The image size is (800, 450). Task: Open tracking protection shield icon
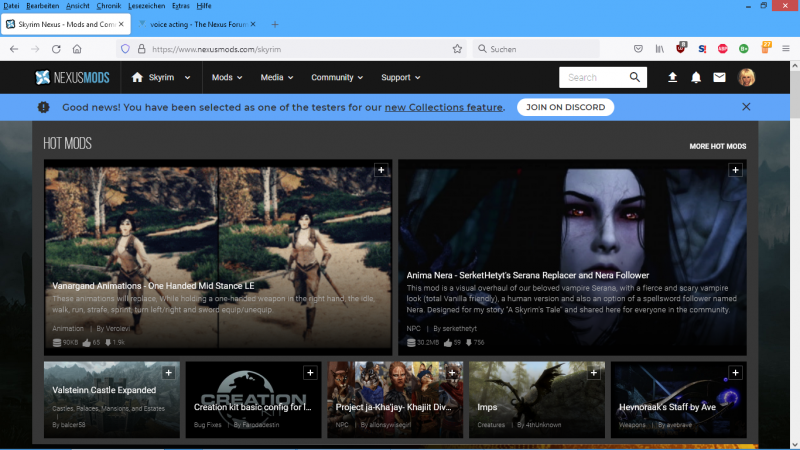(x=126, y=49)
